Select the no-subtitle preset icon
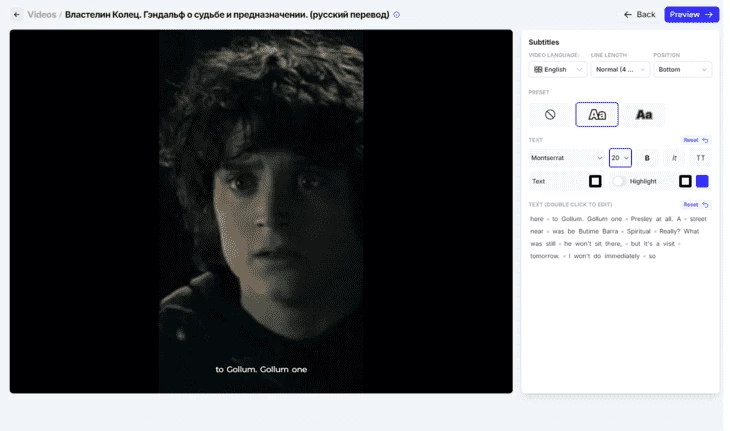The height and width of the screenshot is (431, 730). [550, 114]
